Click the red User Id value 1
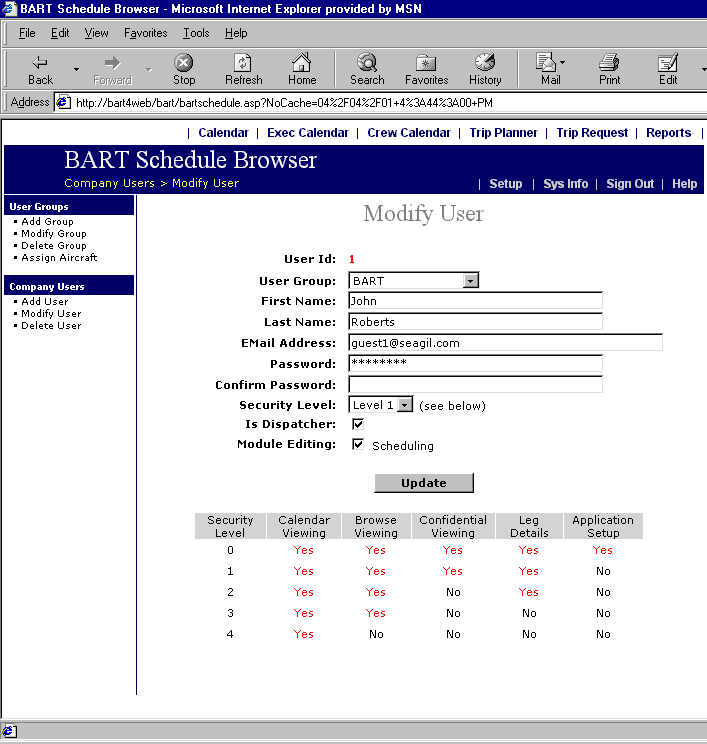The width and height of the screenshot is (707, 744). click(x=352, y=259)
